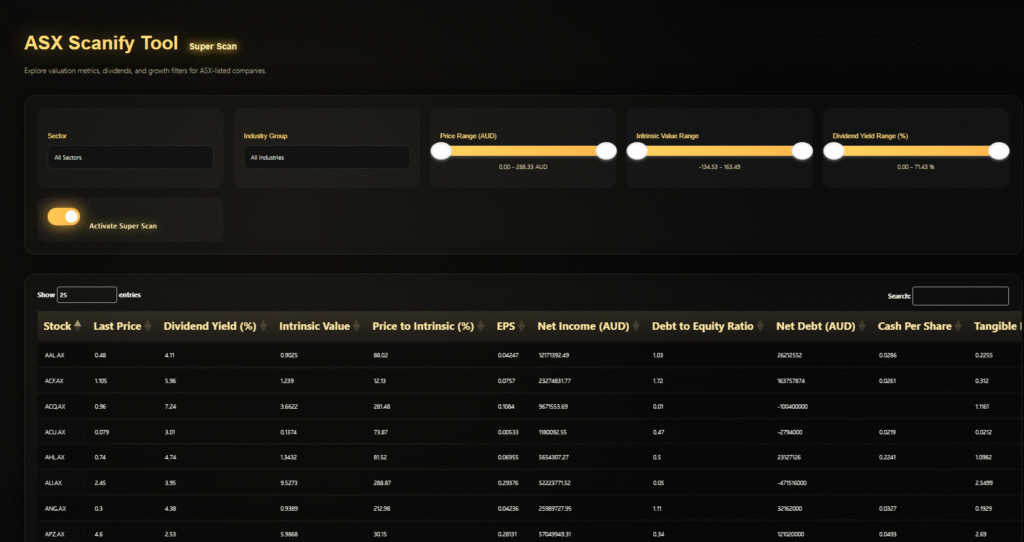
Task: Click net income value 5654307.27
Action: (x=553, y=458)
